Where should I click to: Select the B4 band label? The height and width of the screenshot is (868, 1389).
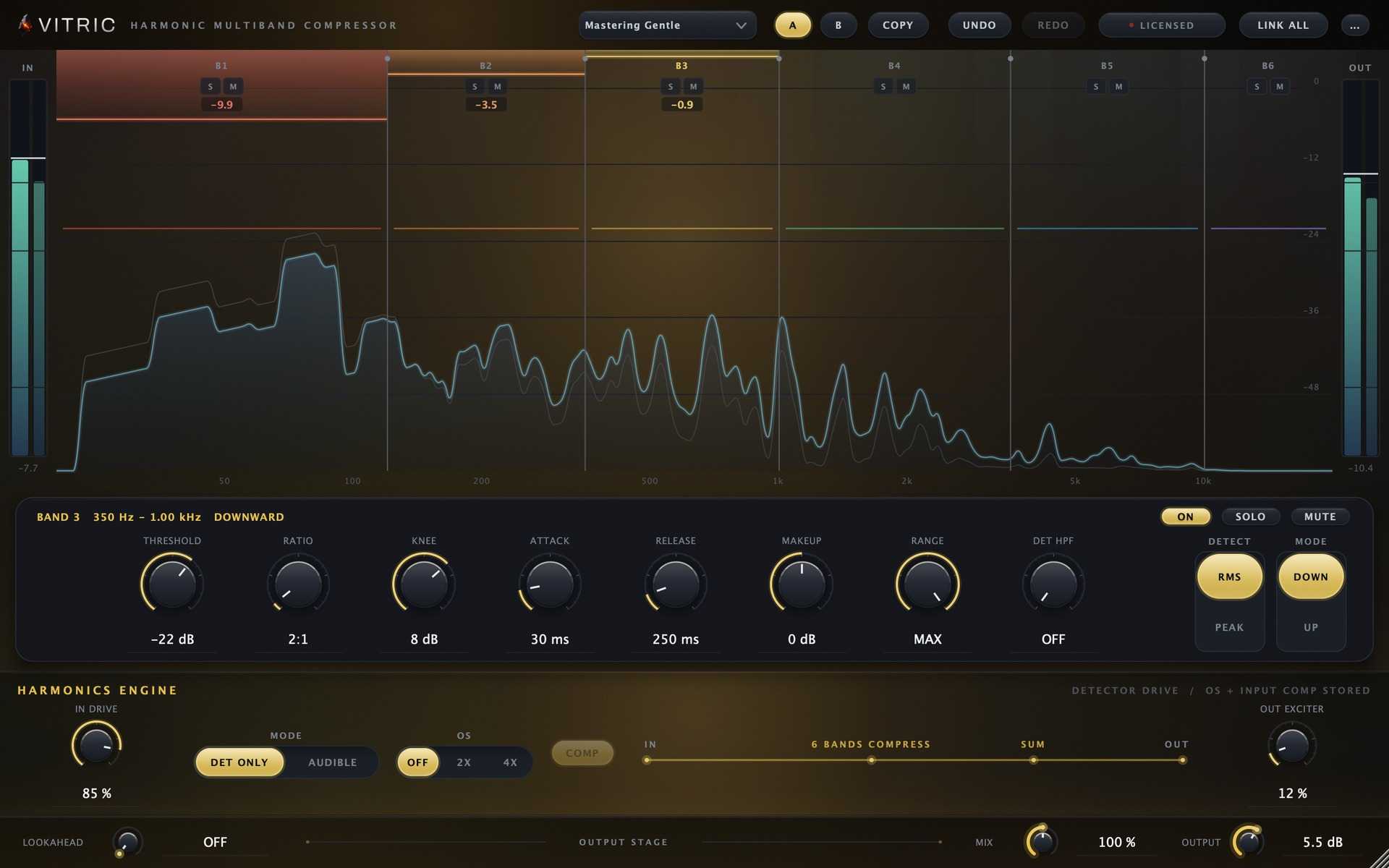(x=895, y=66)
